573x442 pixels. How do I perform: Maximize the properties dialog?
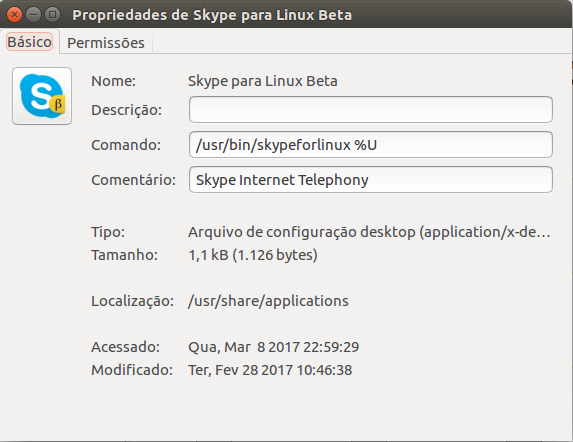(x=53, y=15)
